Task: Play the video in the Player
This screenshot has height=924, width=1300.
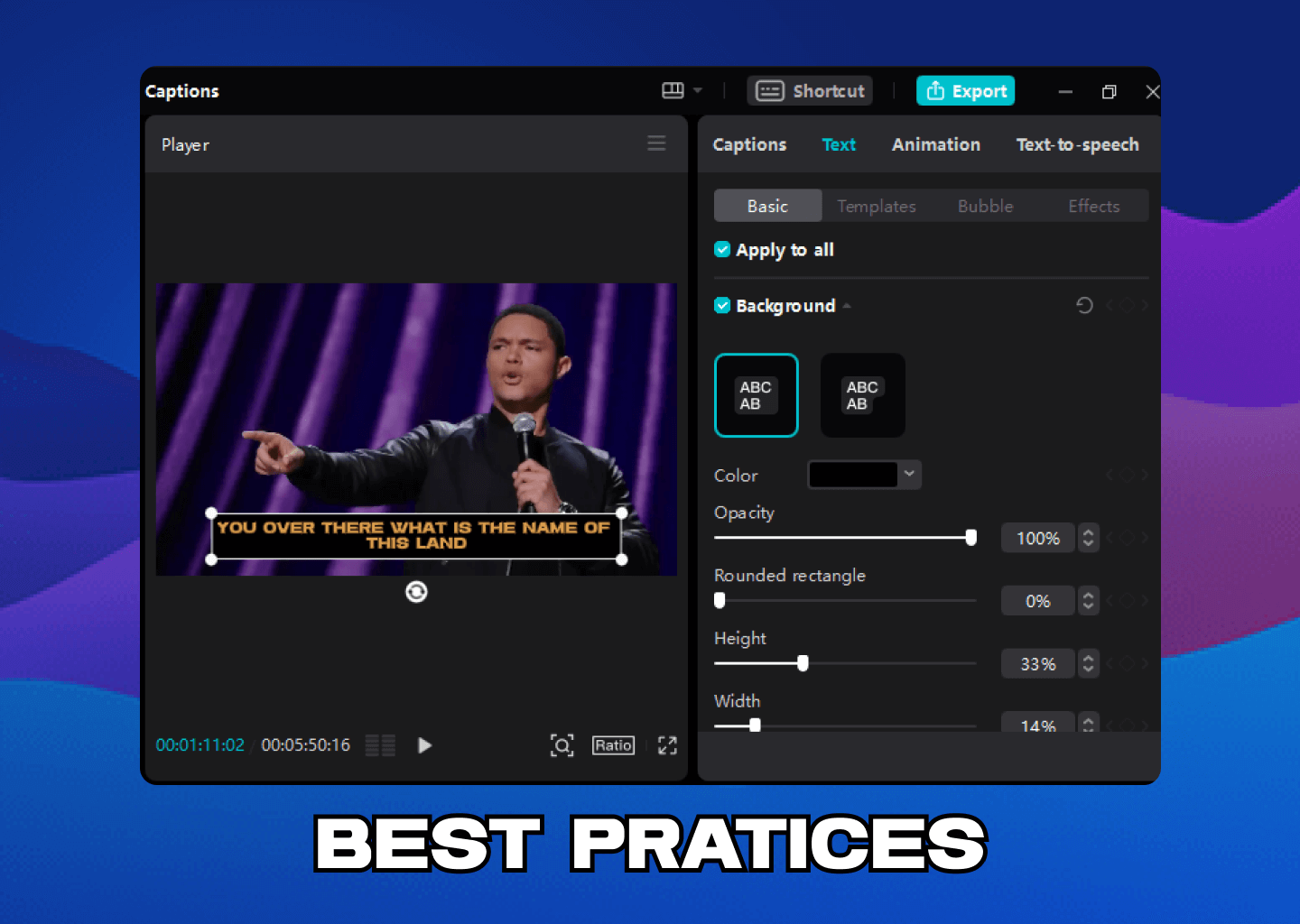Action: click(424, 745)
